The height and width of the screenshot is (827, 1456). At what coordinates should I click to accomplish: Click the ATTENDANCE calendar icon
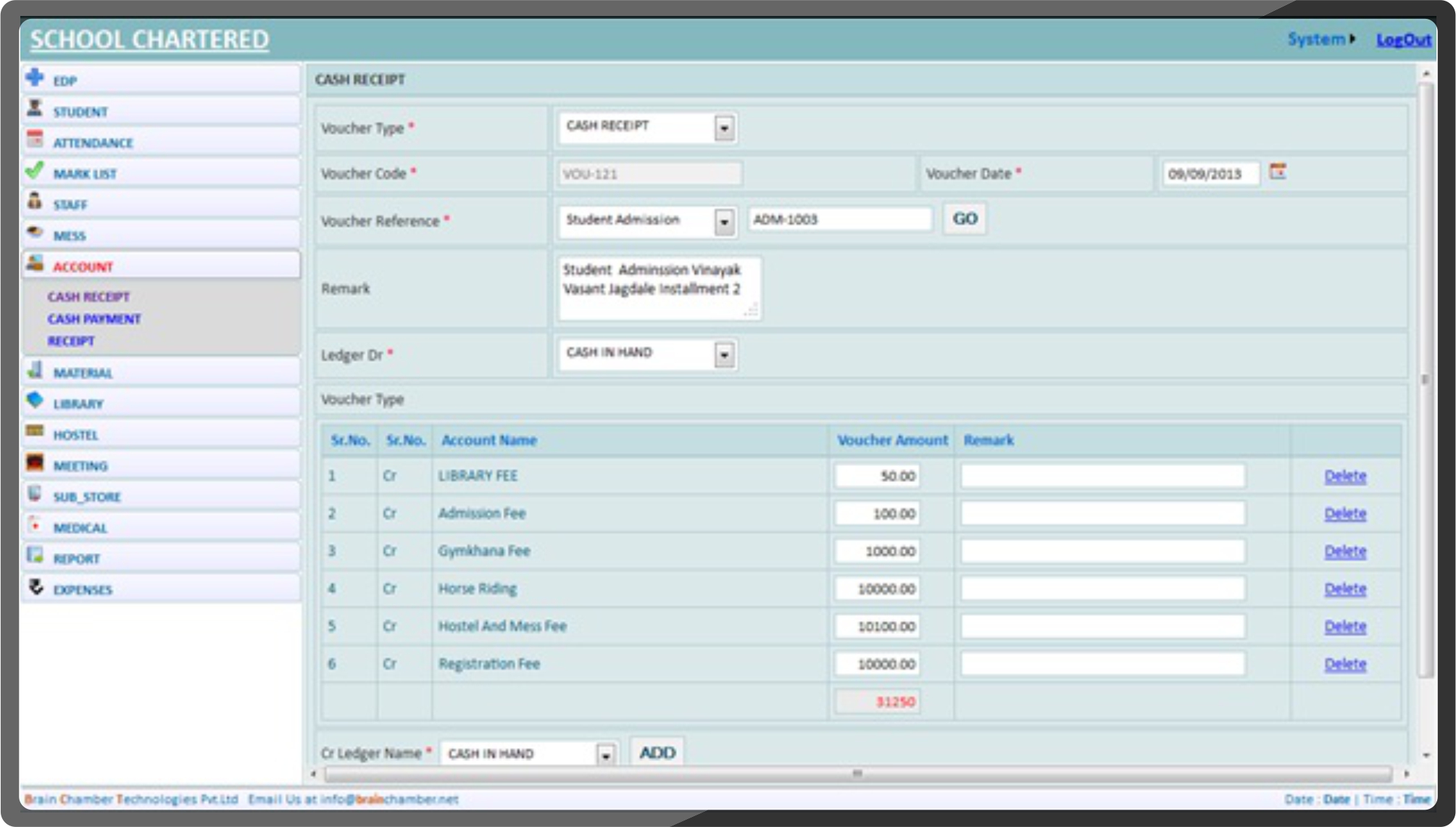click(x=34, y=138)
